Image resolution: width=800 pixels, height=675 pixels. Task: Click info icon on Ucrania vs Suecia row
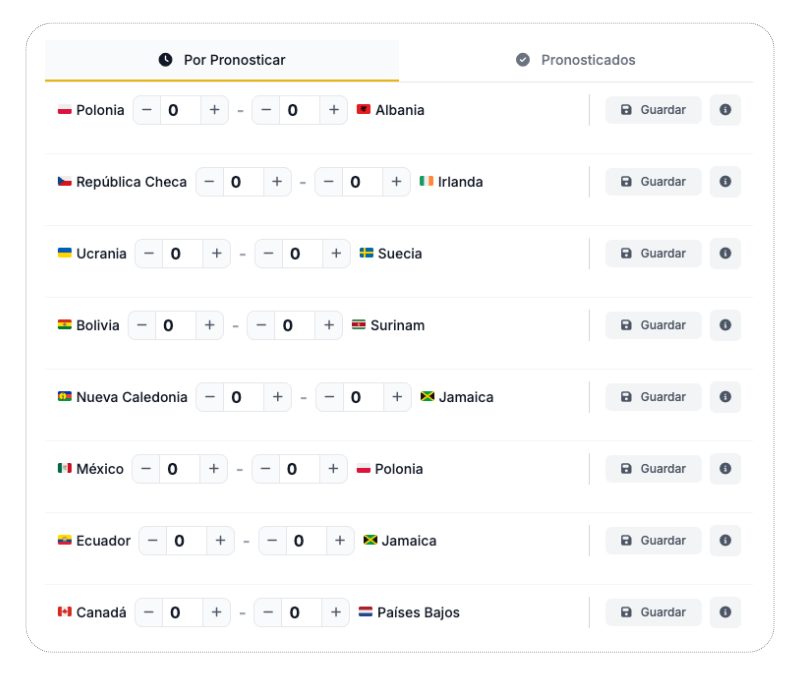point(725,254)
